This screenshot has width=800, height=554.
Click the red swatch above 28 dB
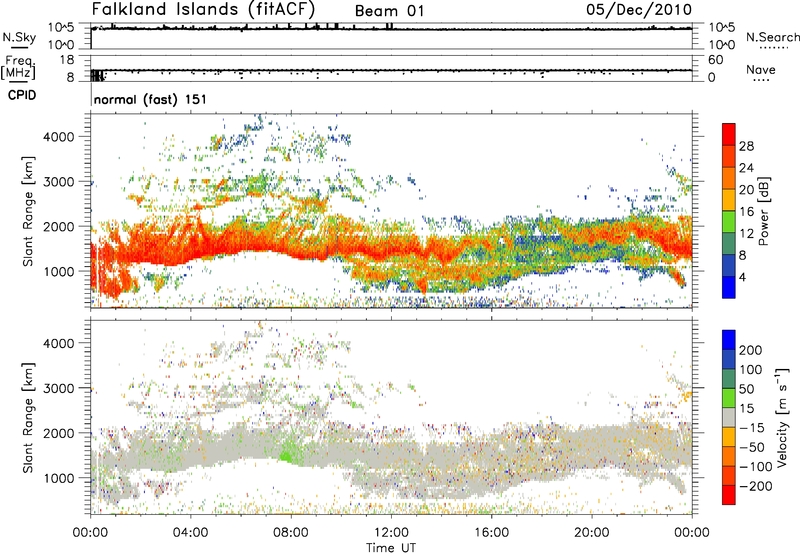tap(729, 134)
